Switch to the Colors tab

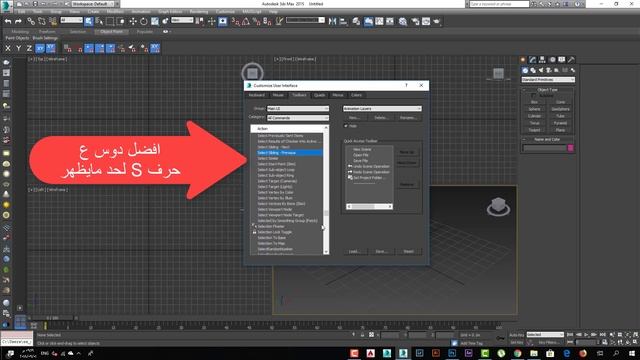[356, 95]
